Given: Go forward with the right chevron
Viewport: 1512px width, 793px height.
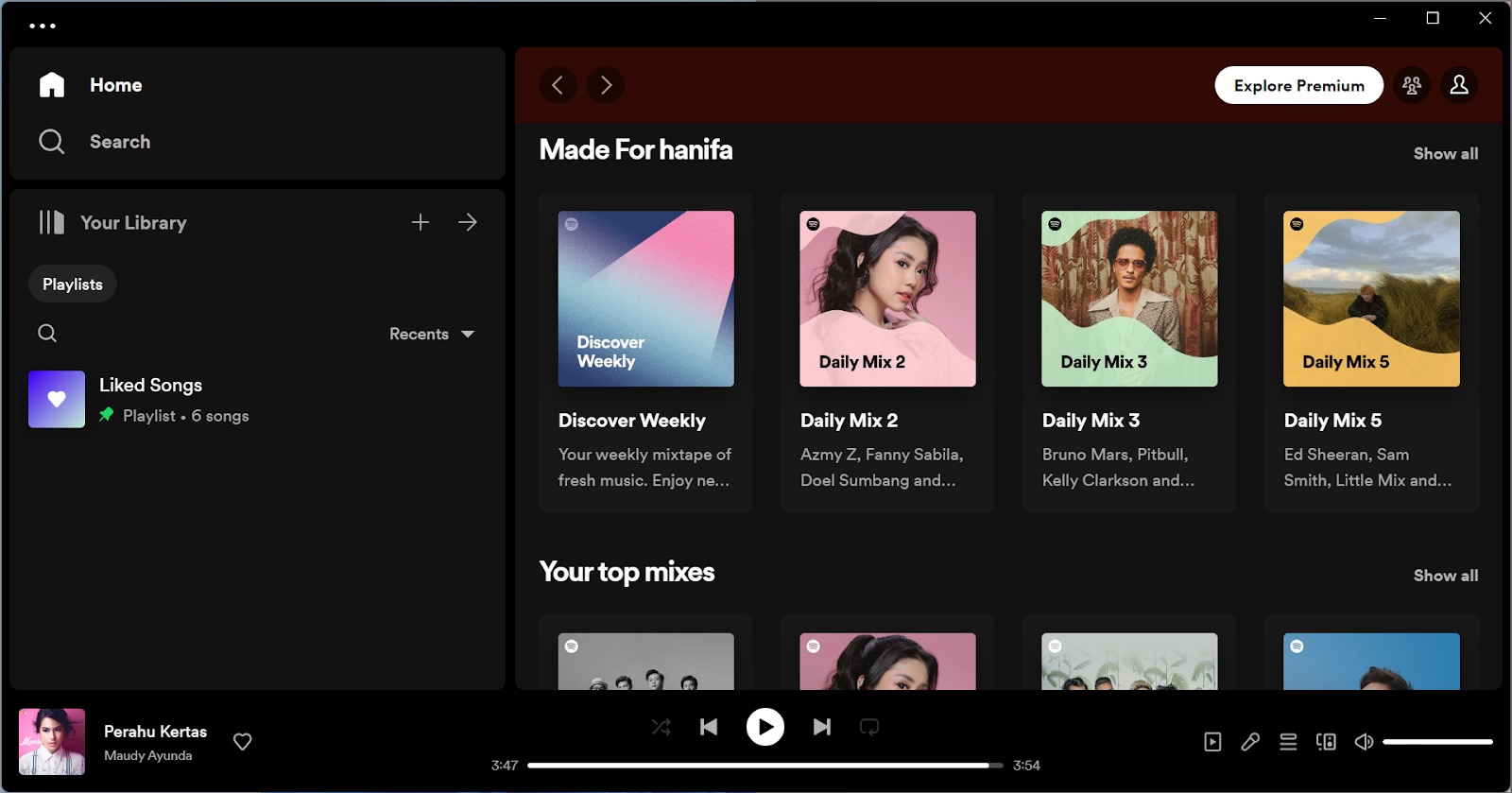Looking at the screenshot, I should click(x=606, y=85).
